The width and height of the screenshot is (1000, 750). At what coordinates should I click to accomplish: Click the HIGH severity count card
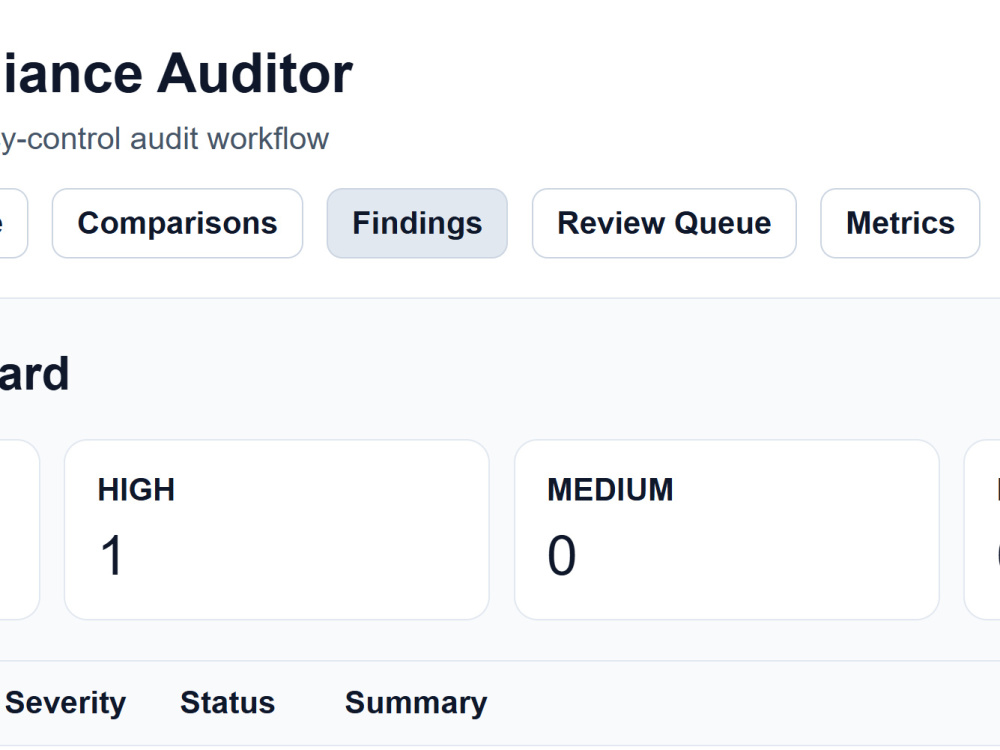tap(277, 529)
